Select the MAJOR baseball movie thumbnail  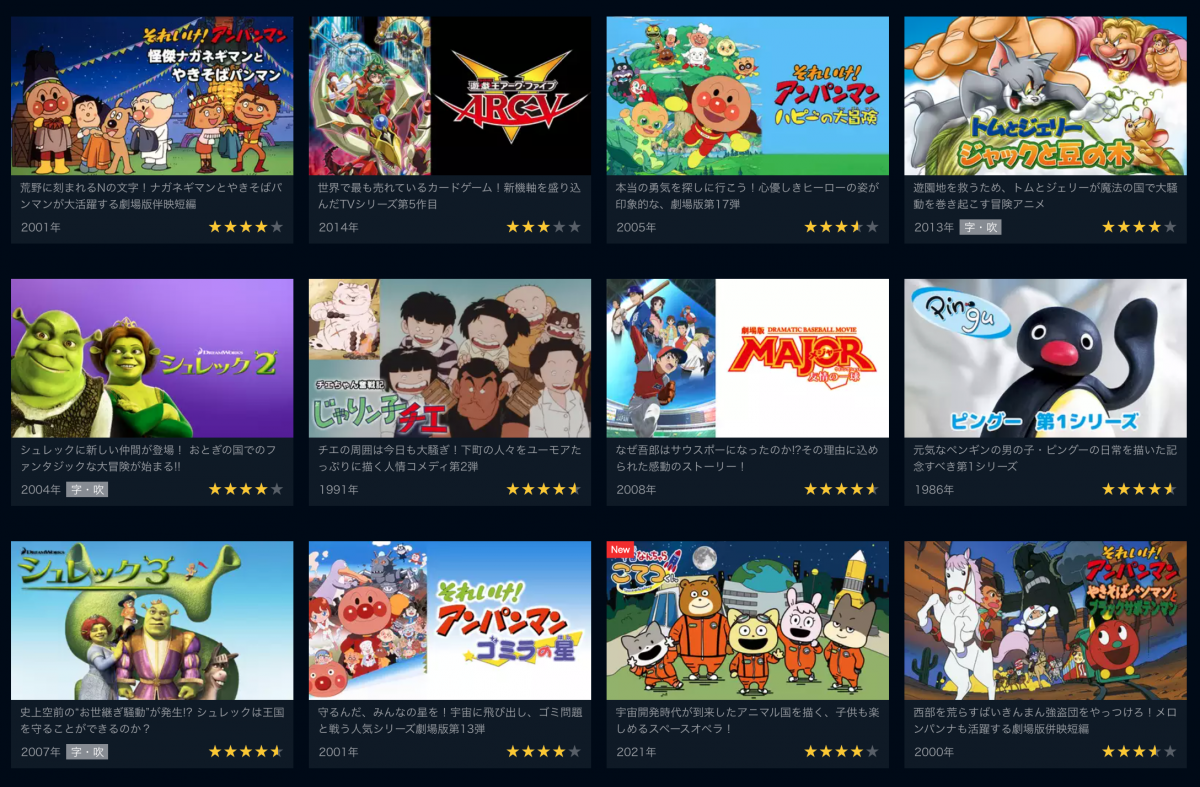tap(747, 358)
